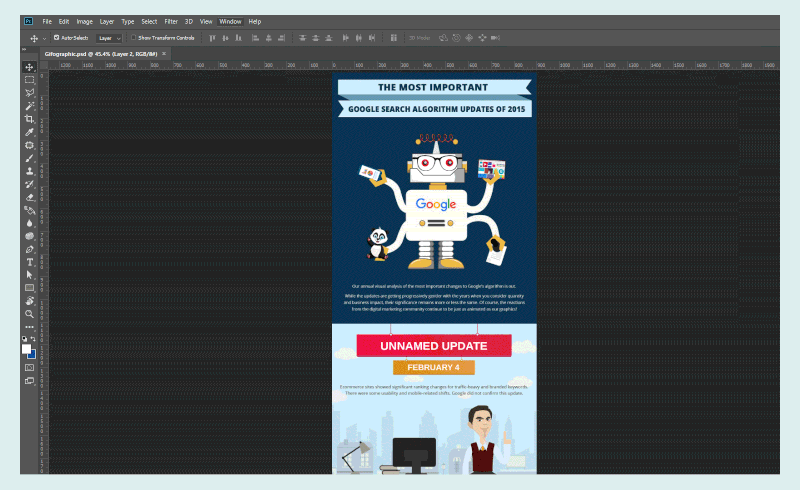Swap foreground and background colors
The width and height of the screenshot is (800, 490).
coord(34,339)
